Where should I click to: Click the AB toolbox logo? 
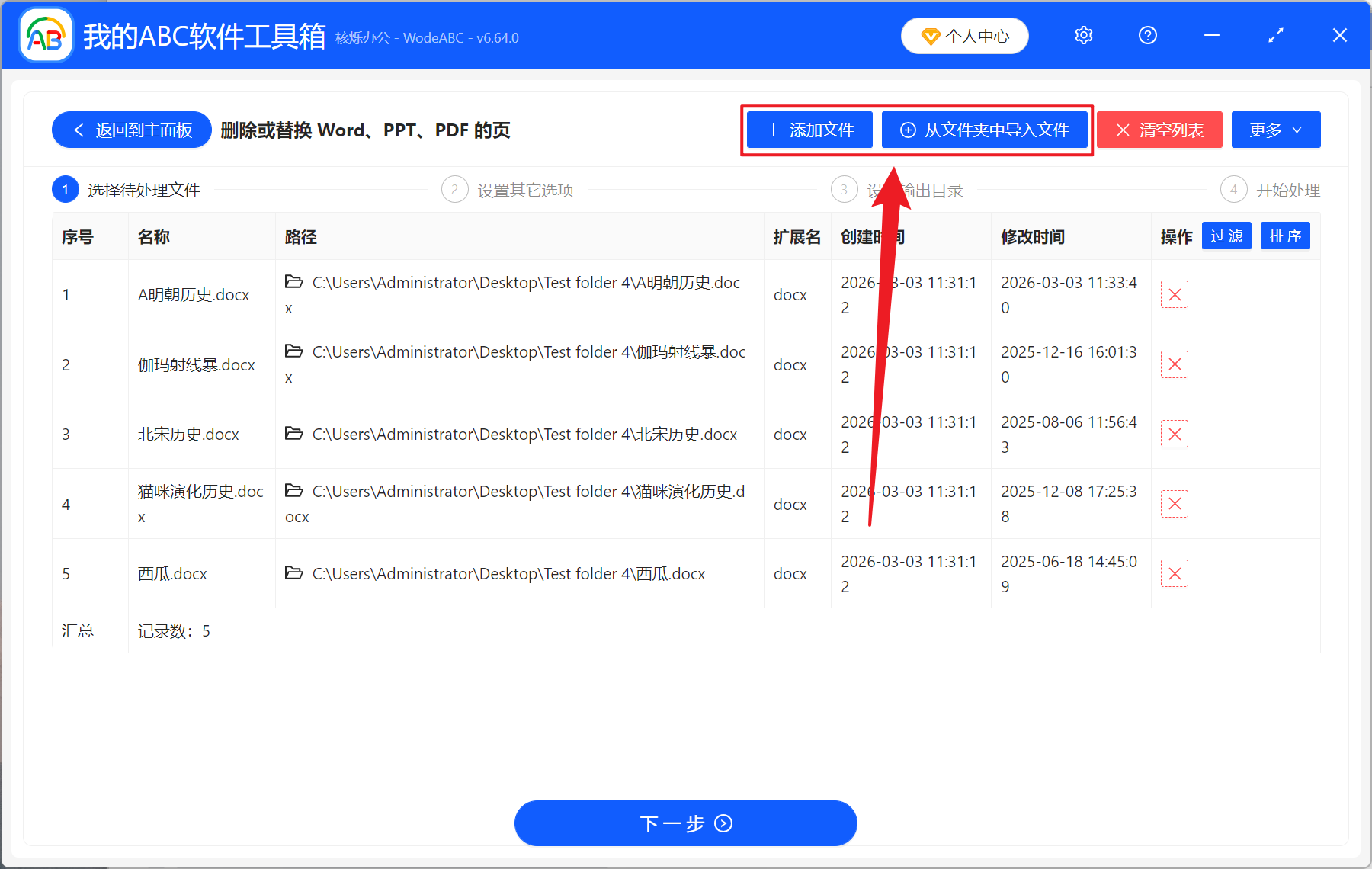point(45,34)
